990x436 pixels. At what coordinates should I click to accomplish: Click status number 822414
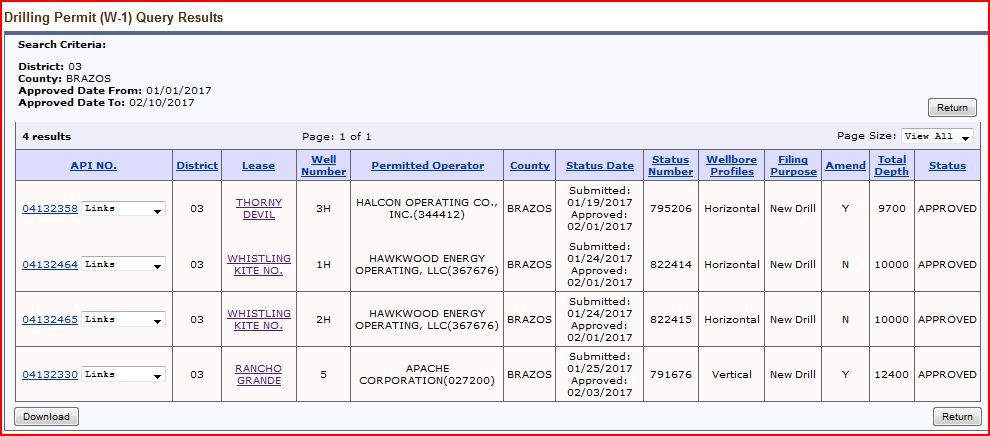click(x=671, y=264)
